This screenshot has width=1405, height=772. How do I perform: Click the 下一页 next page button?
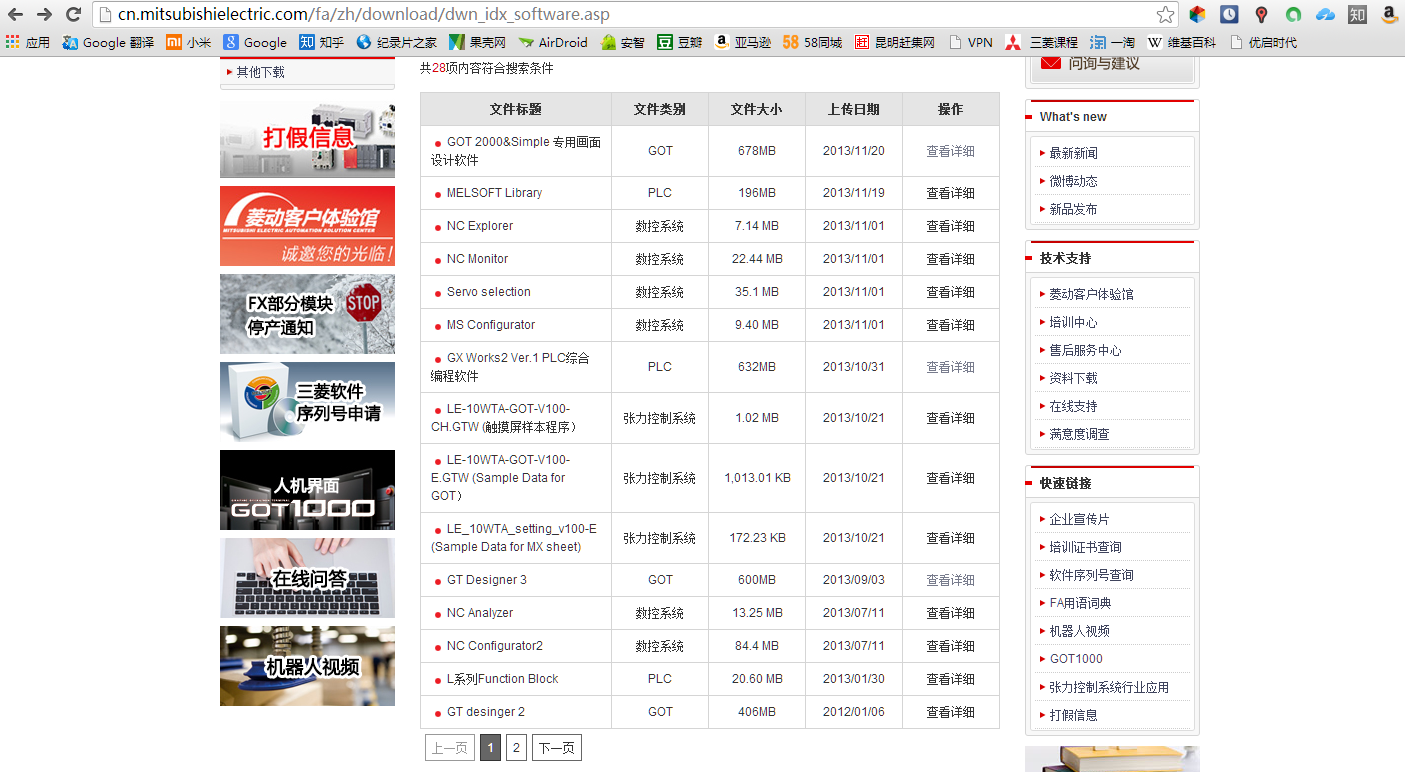[x=556, y=748]
